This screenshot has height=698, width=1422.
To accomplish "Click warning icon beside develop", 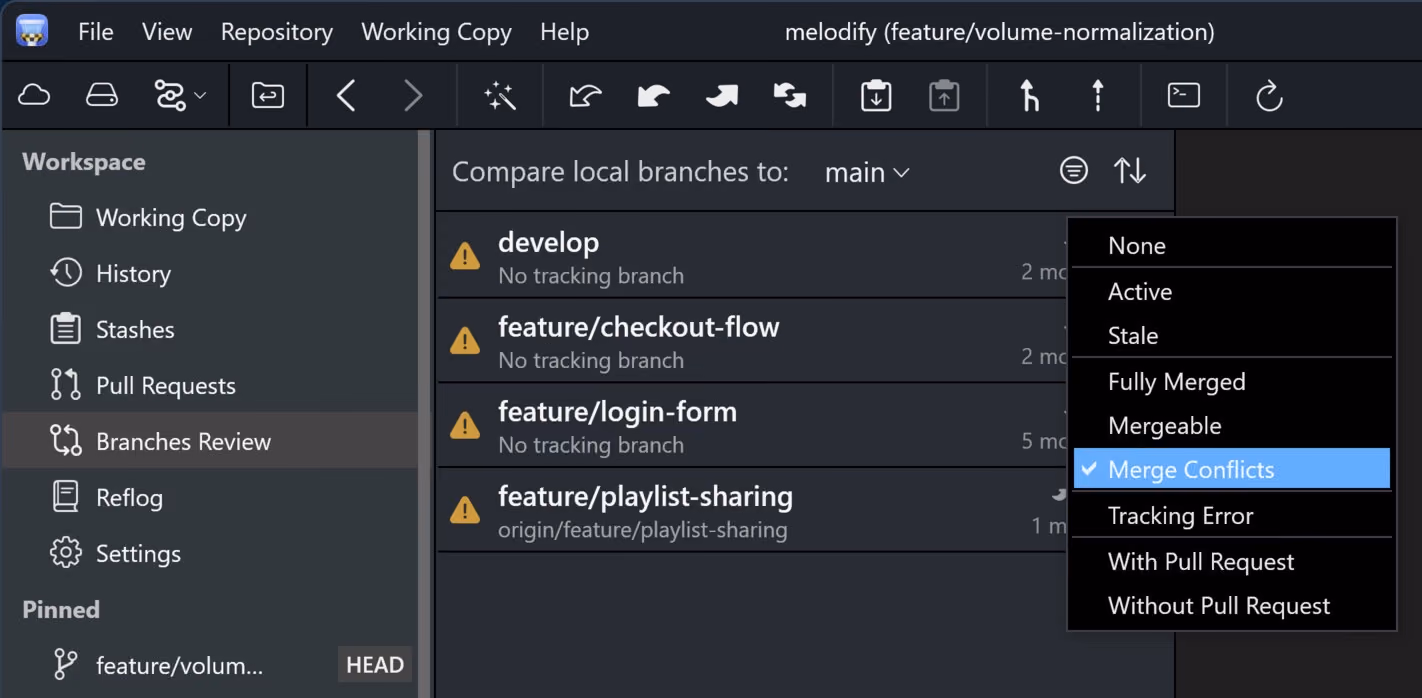I will coord(465,257).
